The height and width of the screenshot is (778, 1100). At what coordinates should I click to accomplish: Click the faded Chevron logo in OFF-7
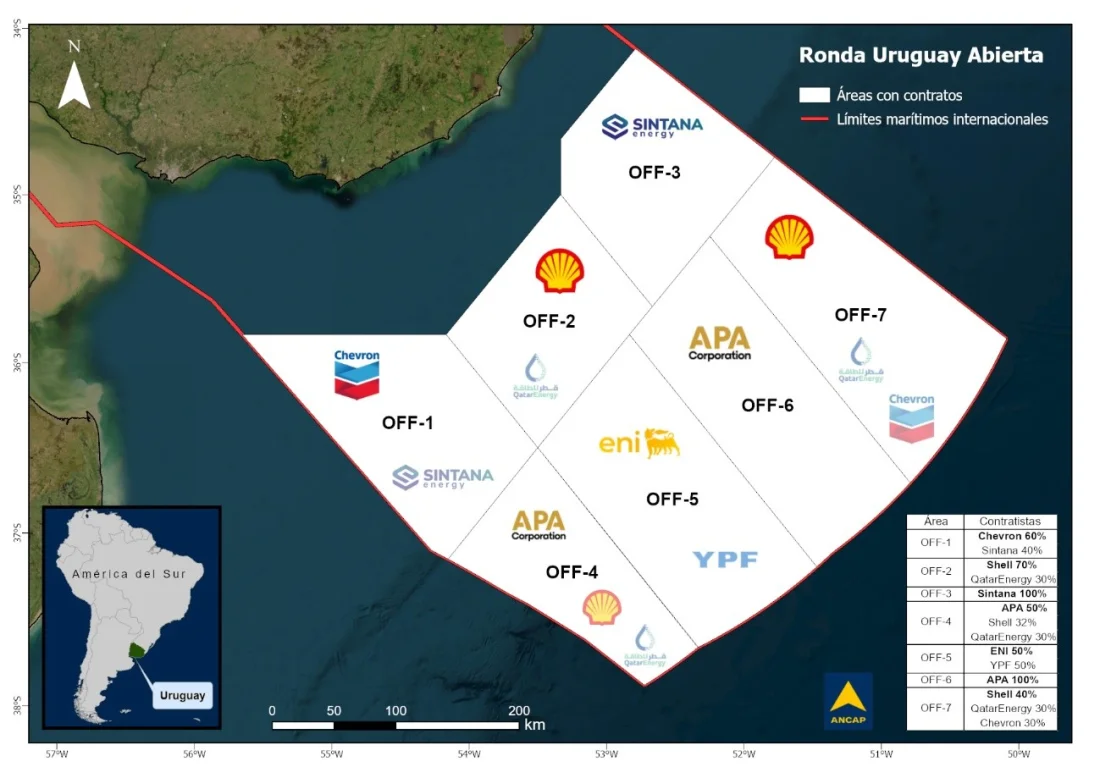911,418
